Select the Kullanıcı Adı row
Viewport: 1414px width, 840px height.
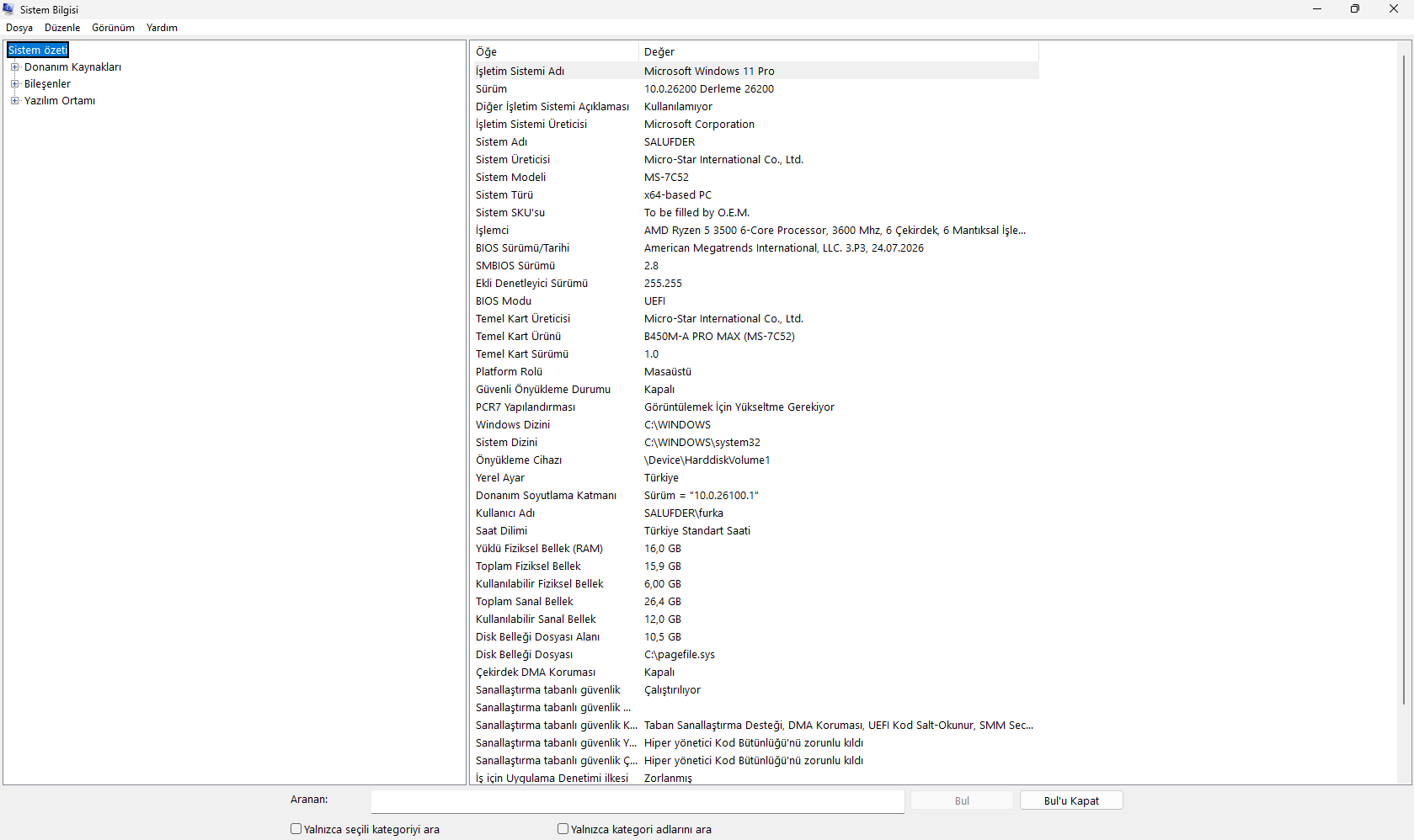[755, 513]
